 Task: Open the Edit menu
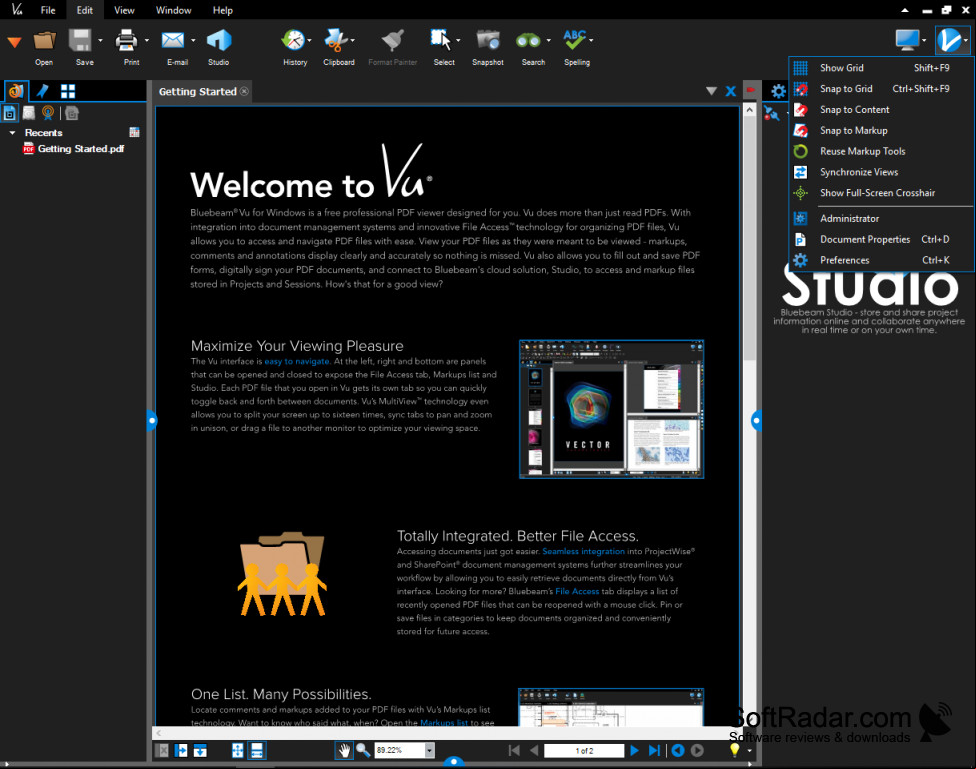tap(85, 10)
